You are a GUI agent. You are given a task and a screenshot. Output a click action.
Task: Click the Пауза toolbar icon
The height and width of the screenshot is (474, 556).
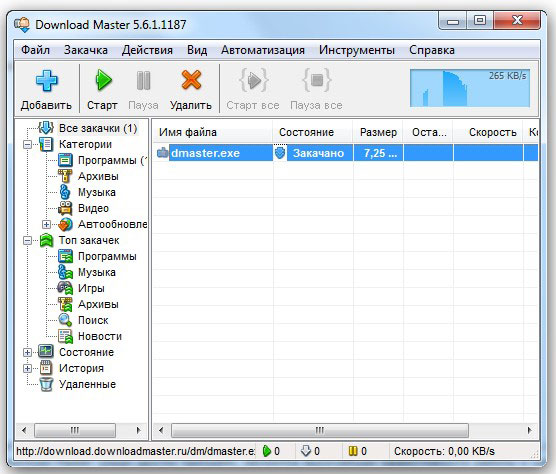[143, 80]
